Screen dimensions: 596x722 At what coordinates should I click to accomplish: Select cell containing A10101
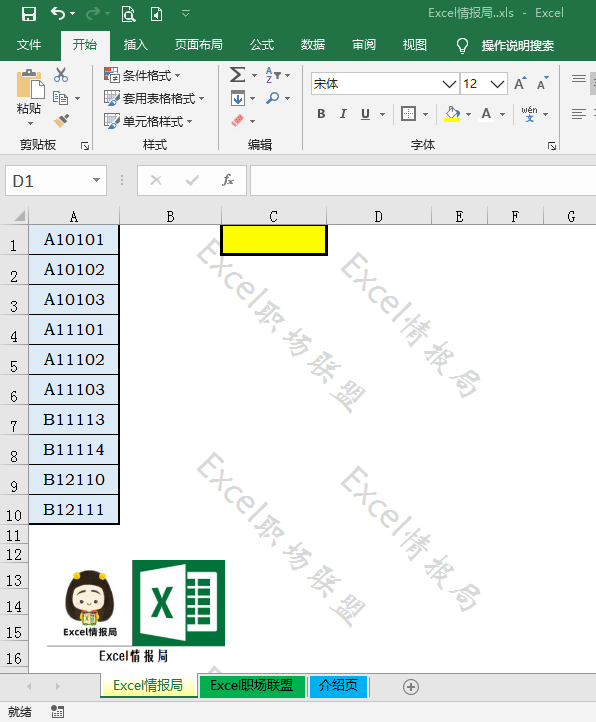point(74,240)
